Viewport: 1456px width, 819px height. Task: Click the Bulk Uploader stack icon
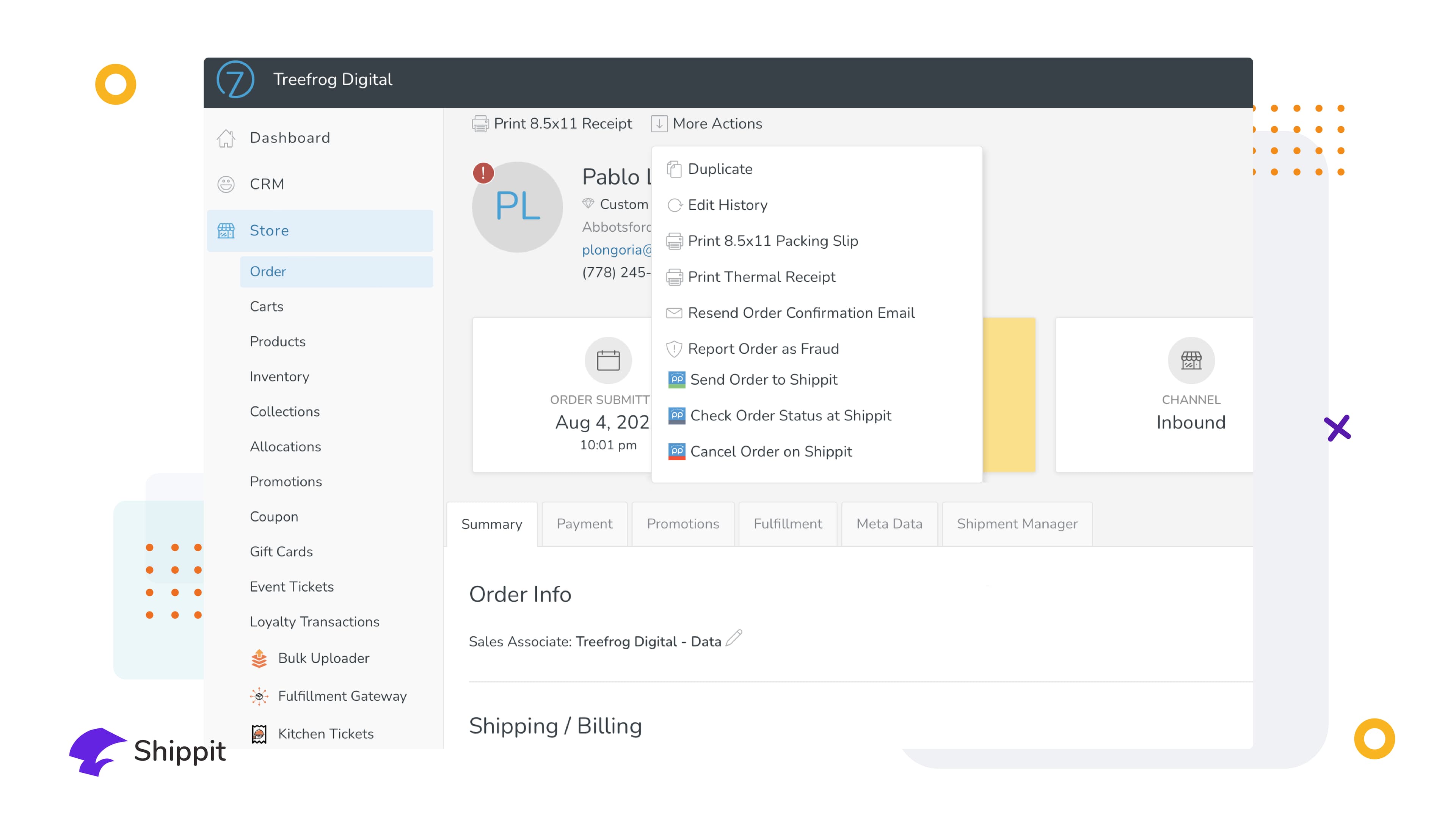tap(259, 659)
